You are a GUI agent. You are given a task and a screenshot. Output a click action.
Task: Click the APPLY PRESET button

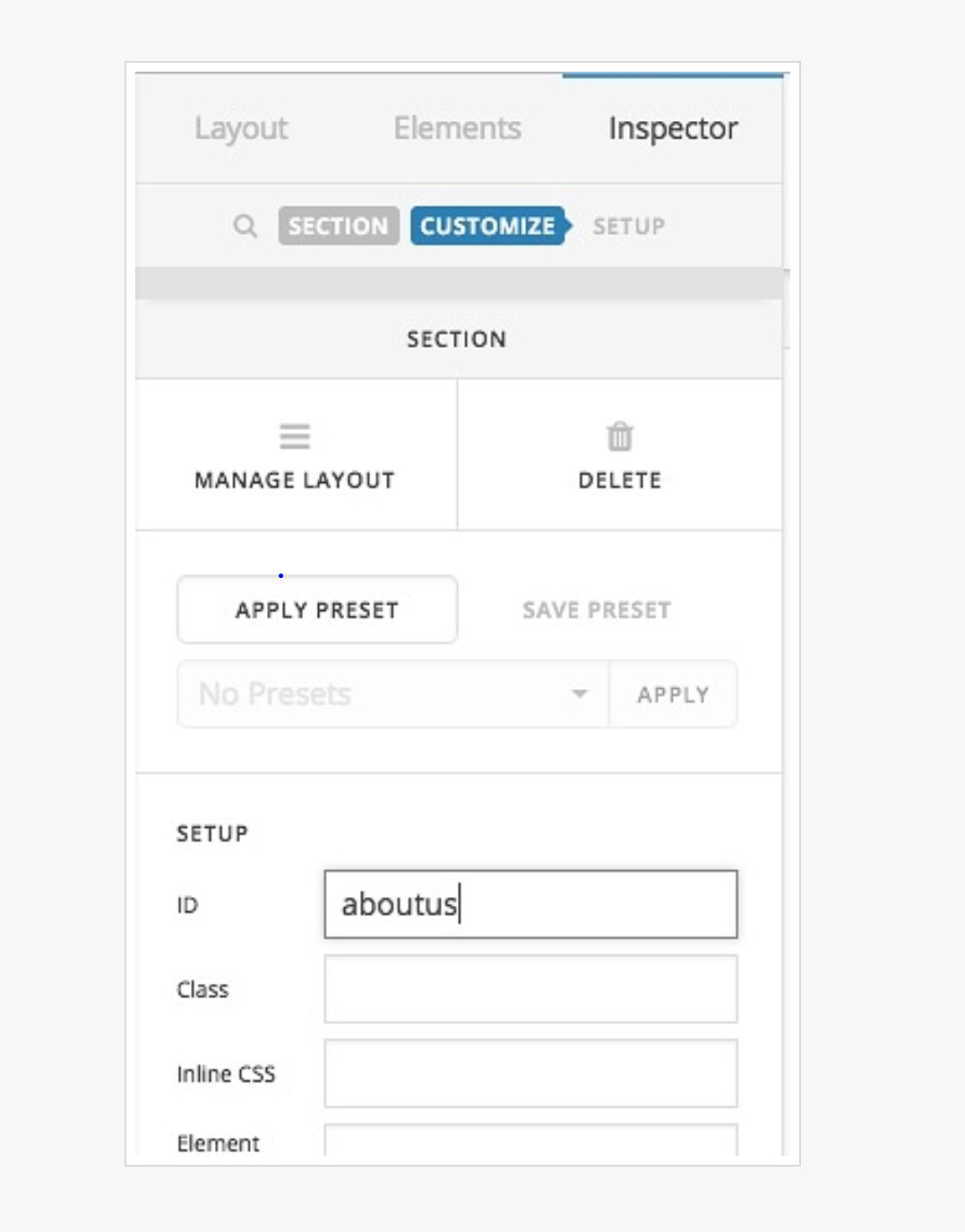317,609
